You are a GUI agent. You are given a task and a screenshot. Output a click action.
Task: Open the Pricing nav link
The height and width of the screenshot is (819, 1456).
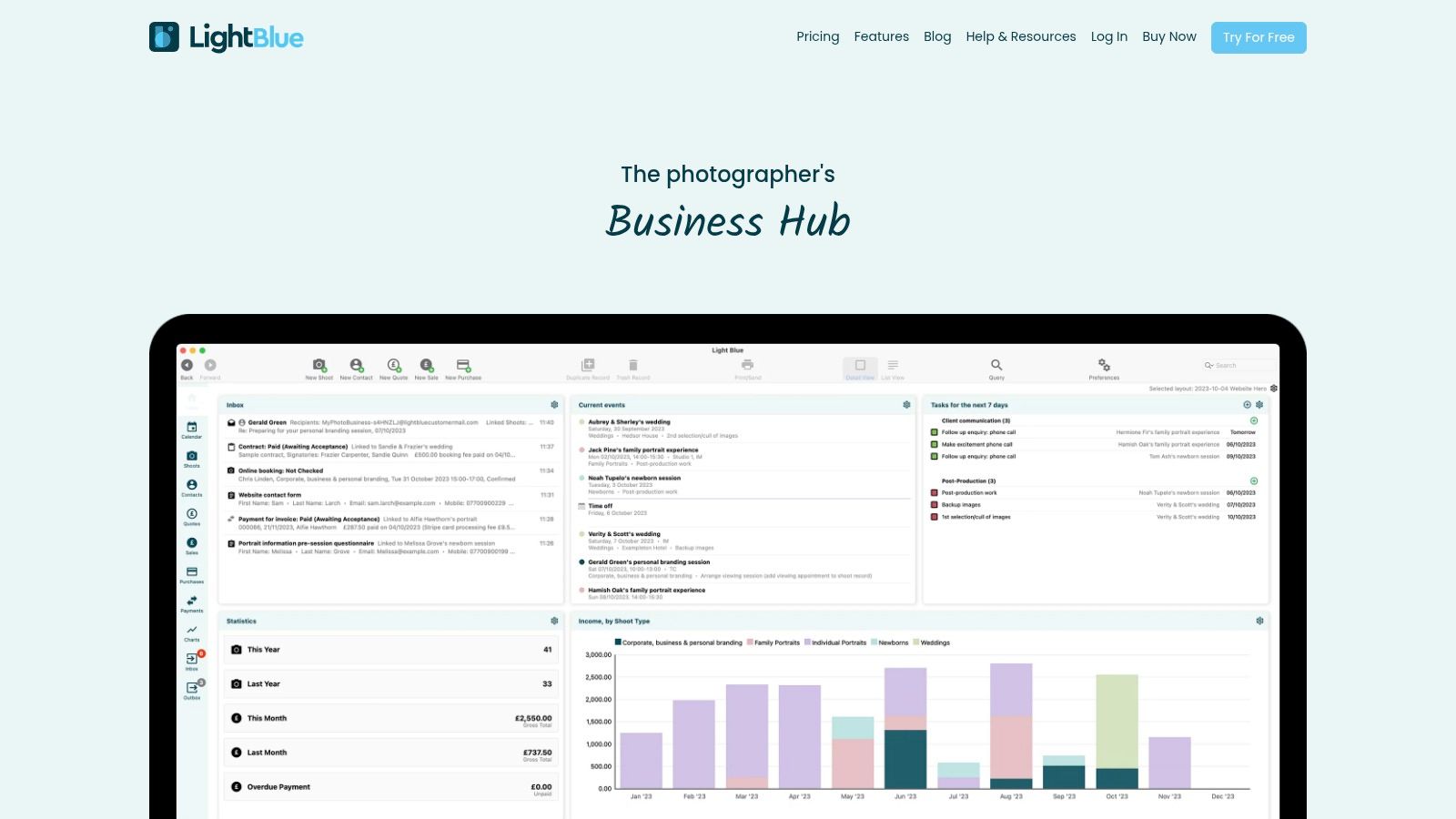(x=818, y=36)
